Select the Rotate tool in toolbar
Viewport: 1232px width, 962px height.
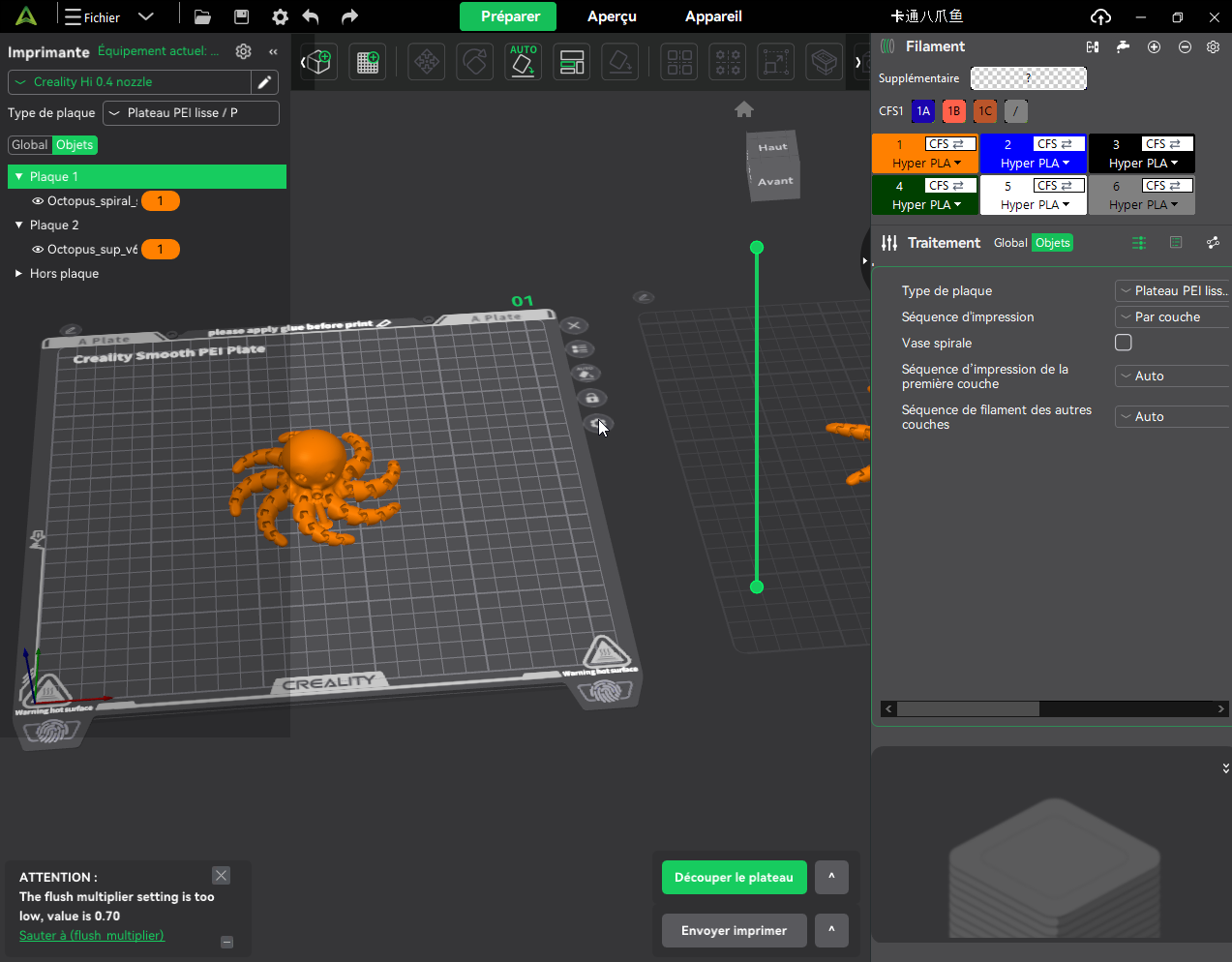475,62
